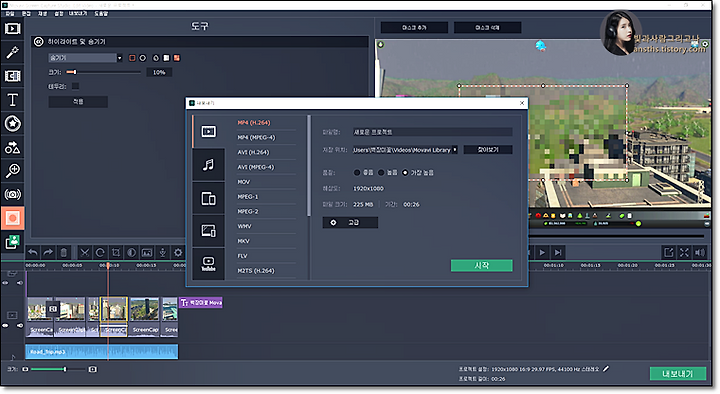
Task: Toggle video track eye visibility
Action: click(x=6, y=326)
